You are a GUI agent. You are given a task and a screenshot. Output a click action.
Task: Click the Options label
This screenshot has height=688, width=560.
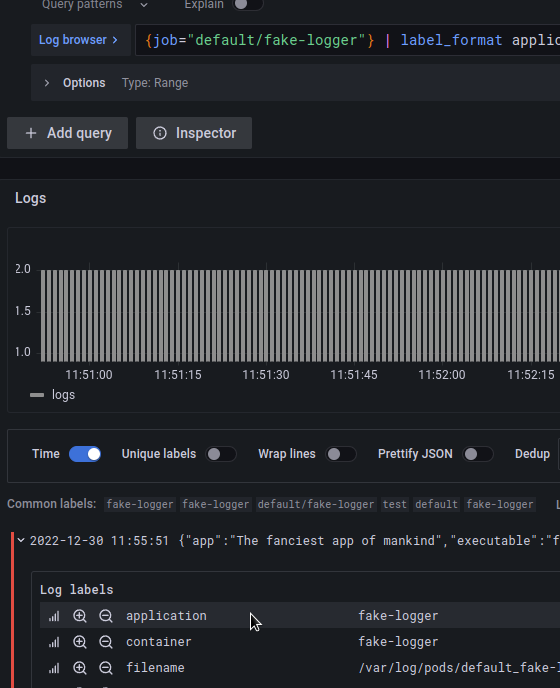point(84,83)
